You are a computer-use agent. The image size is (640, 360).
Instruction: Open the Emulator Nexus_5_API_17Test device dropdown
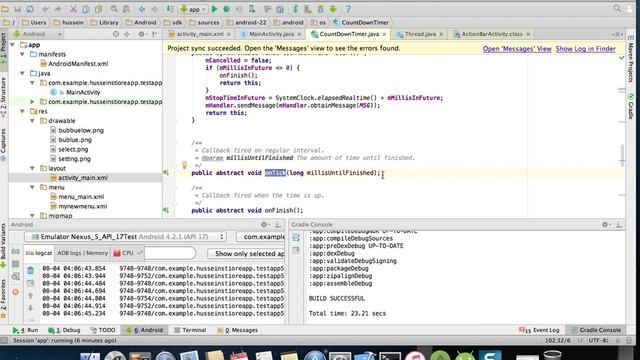pos(125,237)
